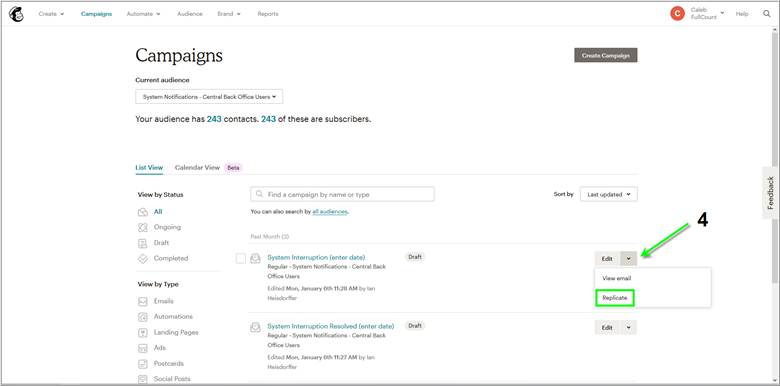Go to Audience in top navigation

click(190, 14)
